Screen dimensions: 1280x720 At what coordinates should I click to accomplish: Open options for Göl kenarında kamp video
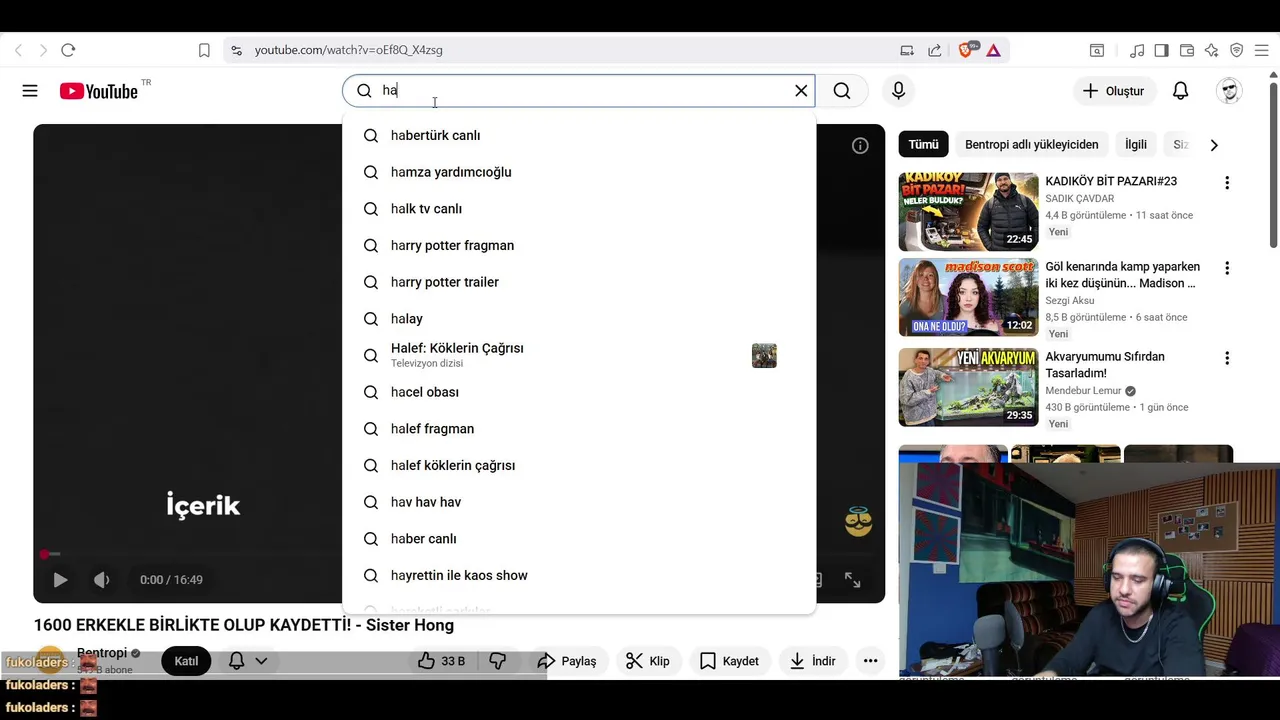coord(1227,268)
